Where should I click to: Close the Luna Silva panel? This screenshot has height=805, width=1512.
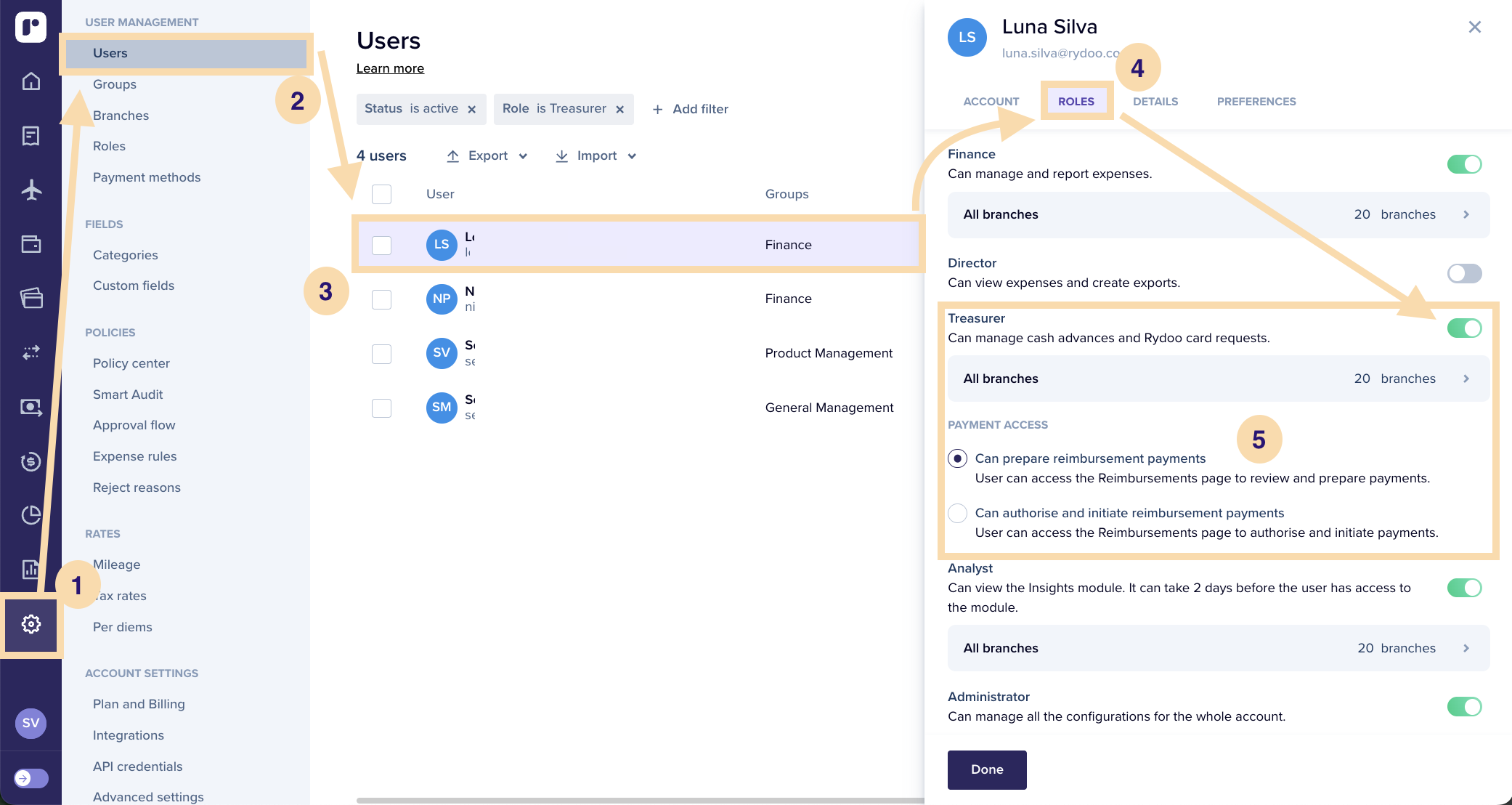point(1474,27)
